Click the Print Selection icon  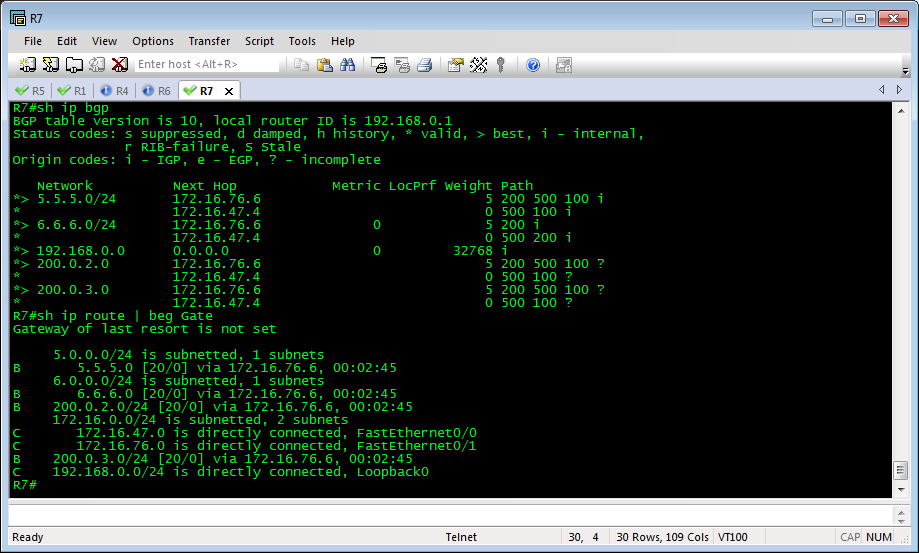coord(402,65)
